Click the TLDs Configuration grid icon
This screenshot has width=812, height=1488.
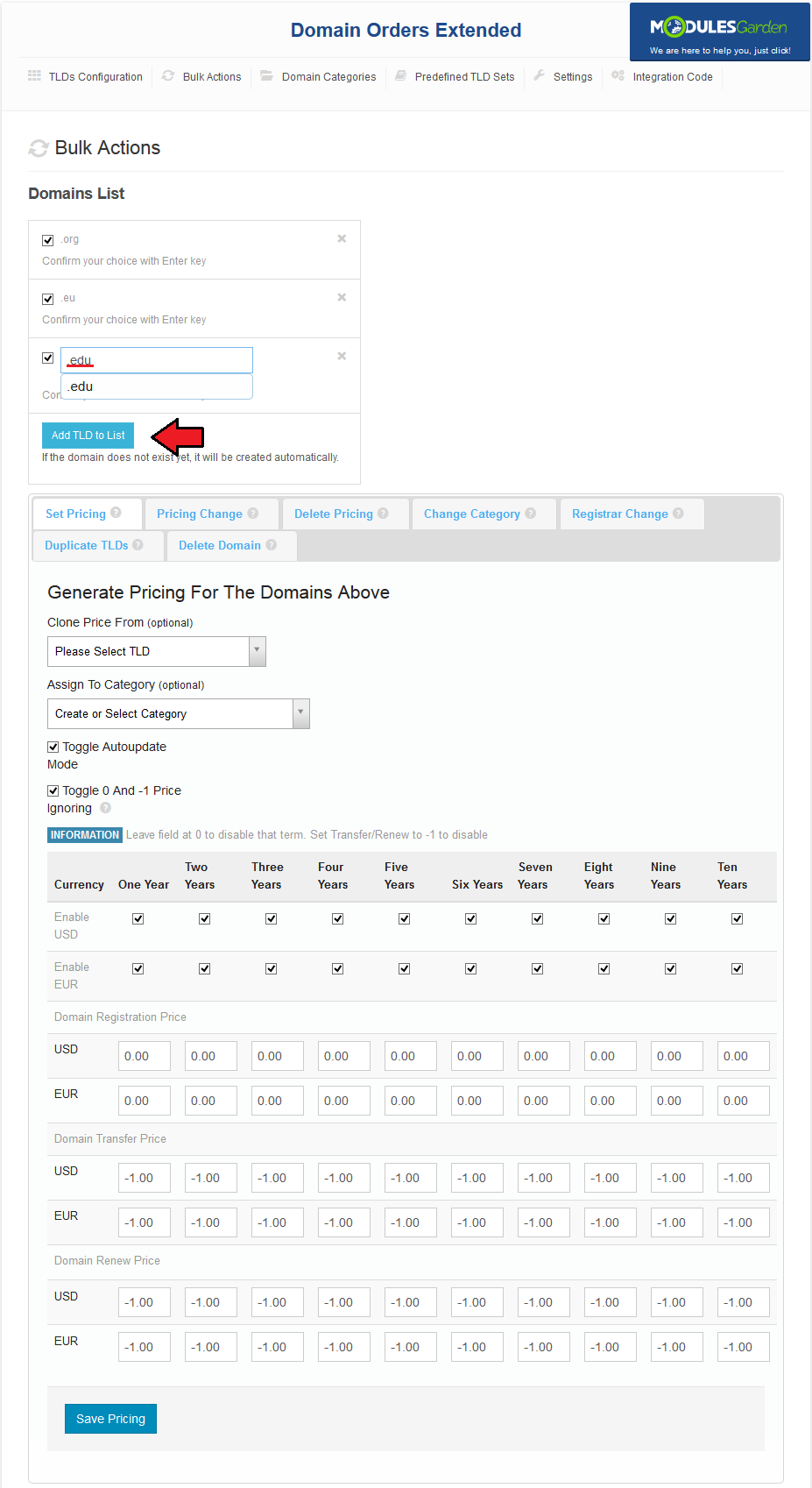click(34, 76)
